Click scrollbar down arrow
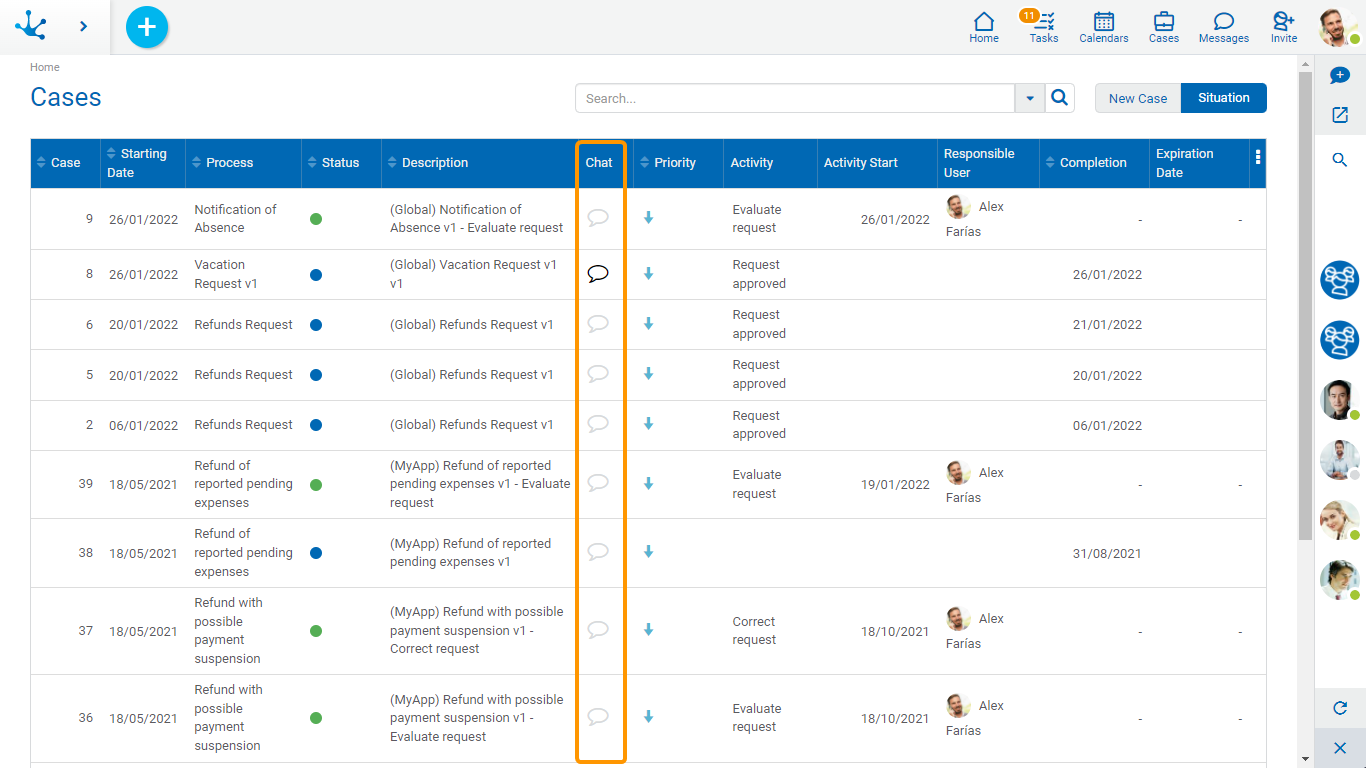 [1305, 759]
